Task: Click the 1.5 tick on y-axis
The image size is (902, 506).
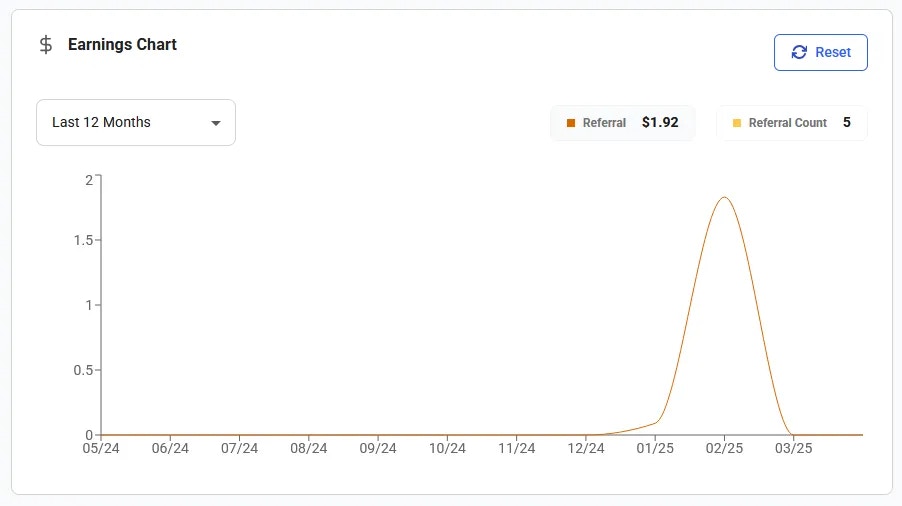Action: click(83, 240)
